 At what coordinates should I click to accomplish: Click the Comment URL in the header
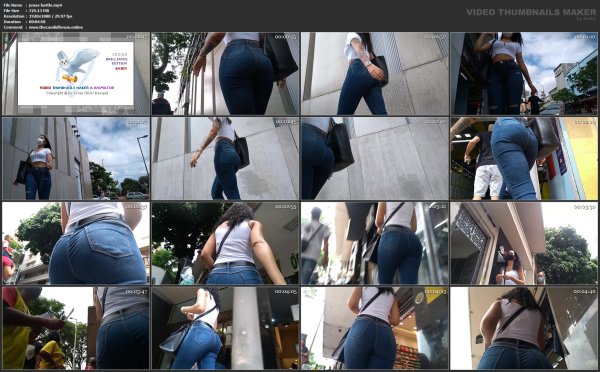[55, 28]
